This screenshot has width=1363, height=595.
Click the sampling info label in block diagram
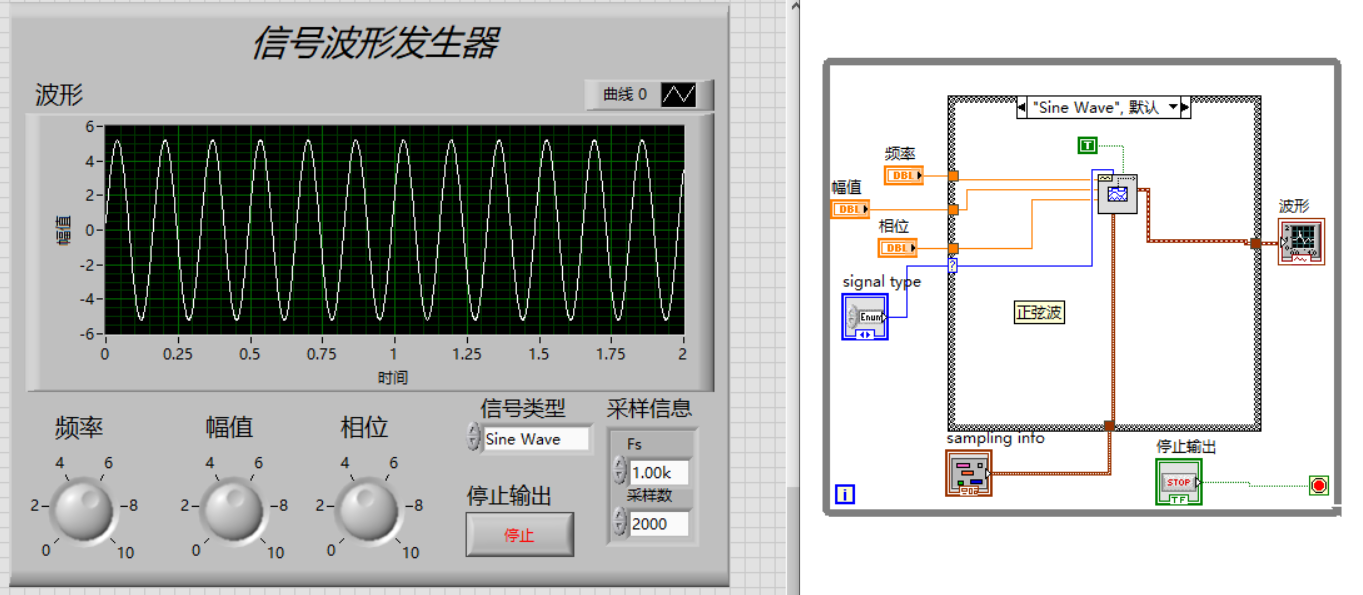click(995, 438)
